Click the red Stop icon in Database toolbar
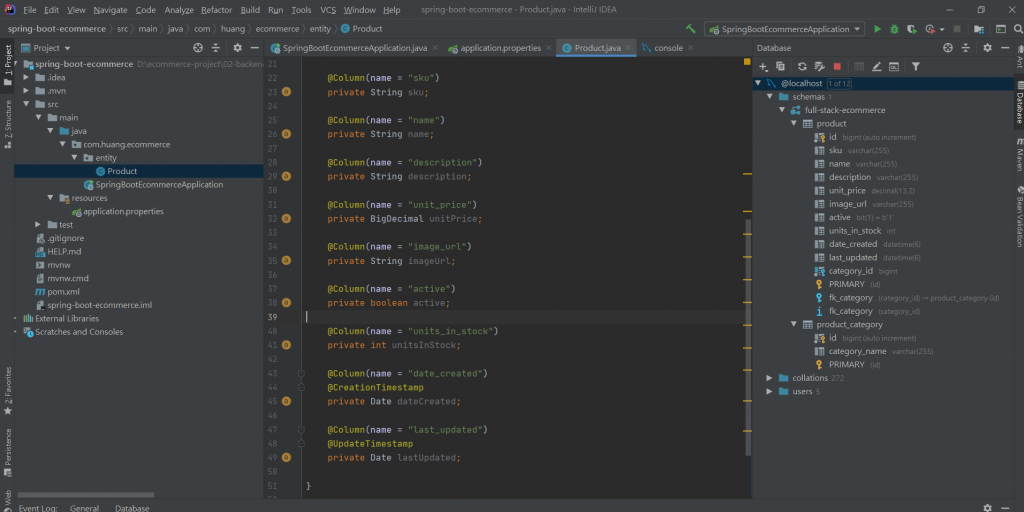Image resolution: width=1024 pixels, height=512 pixels. pos(837,66)
